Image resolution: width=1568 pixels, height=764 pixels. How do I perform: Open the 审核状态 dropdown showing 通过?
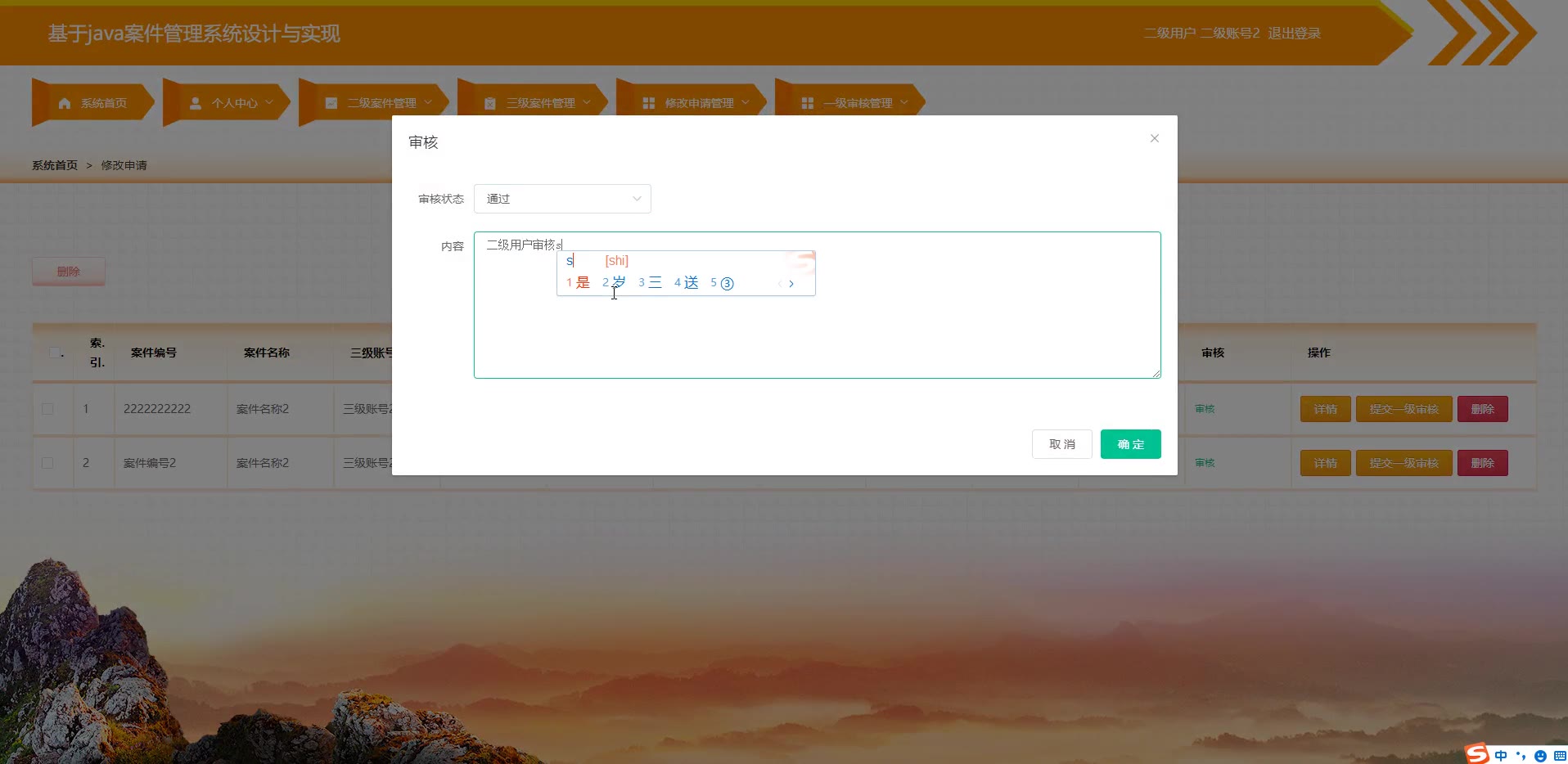pos(562,199)
